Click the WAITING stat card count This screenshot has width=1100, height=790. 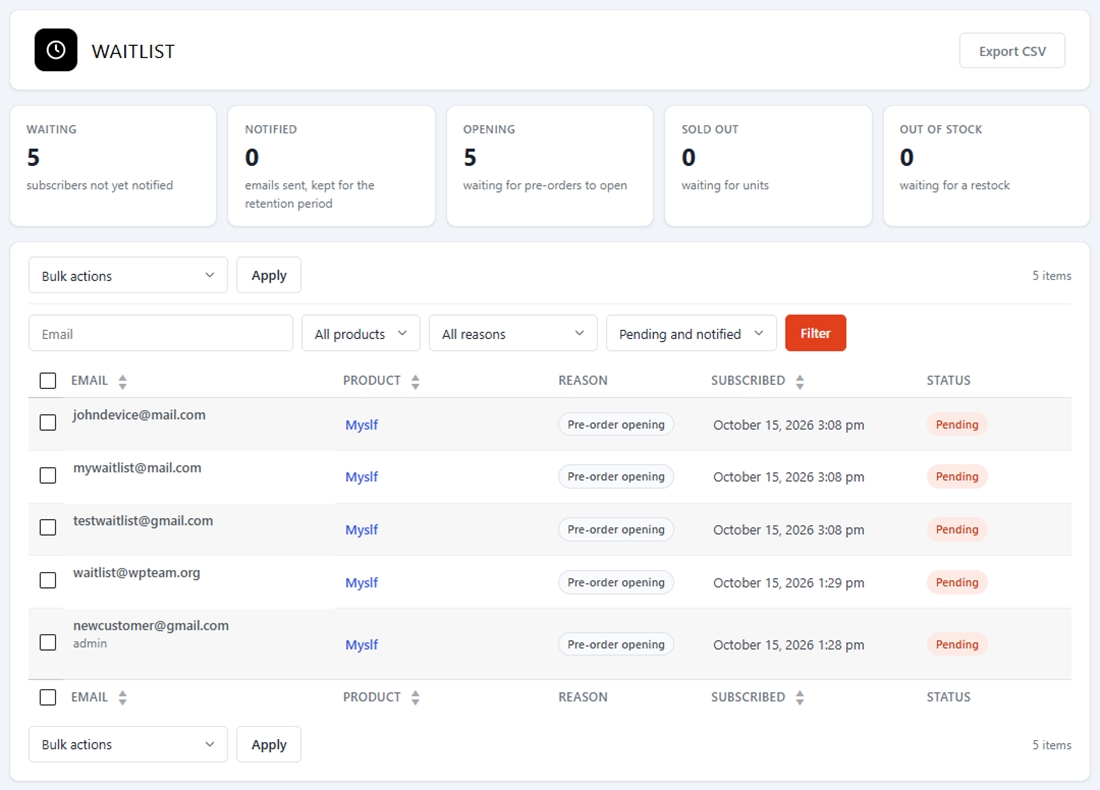[33, 158]
